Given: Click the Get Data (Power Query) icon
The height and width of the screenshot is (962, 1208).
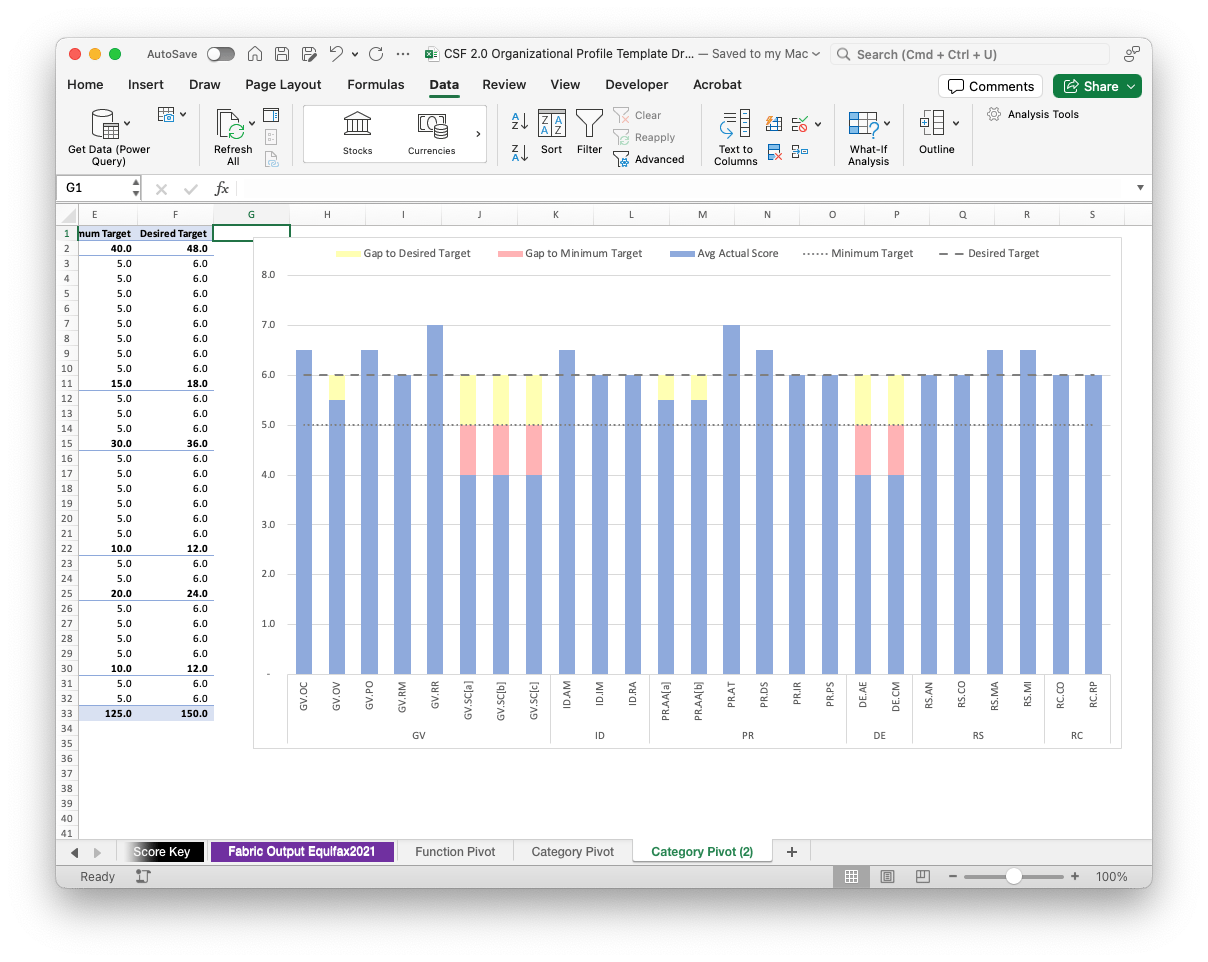Looking at the screenshot, I should click(x=105, y=124).
